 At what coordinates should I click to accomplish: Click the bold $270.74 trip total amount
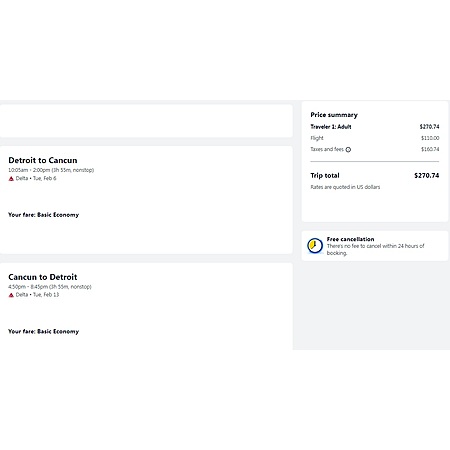(427, 176)
